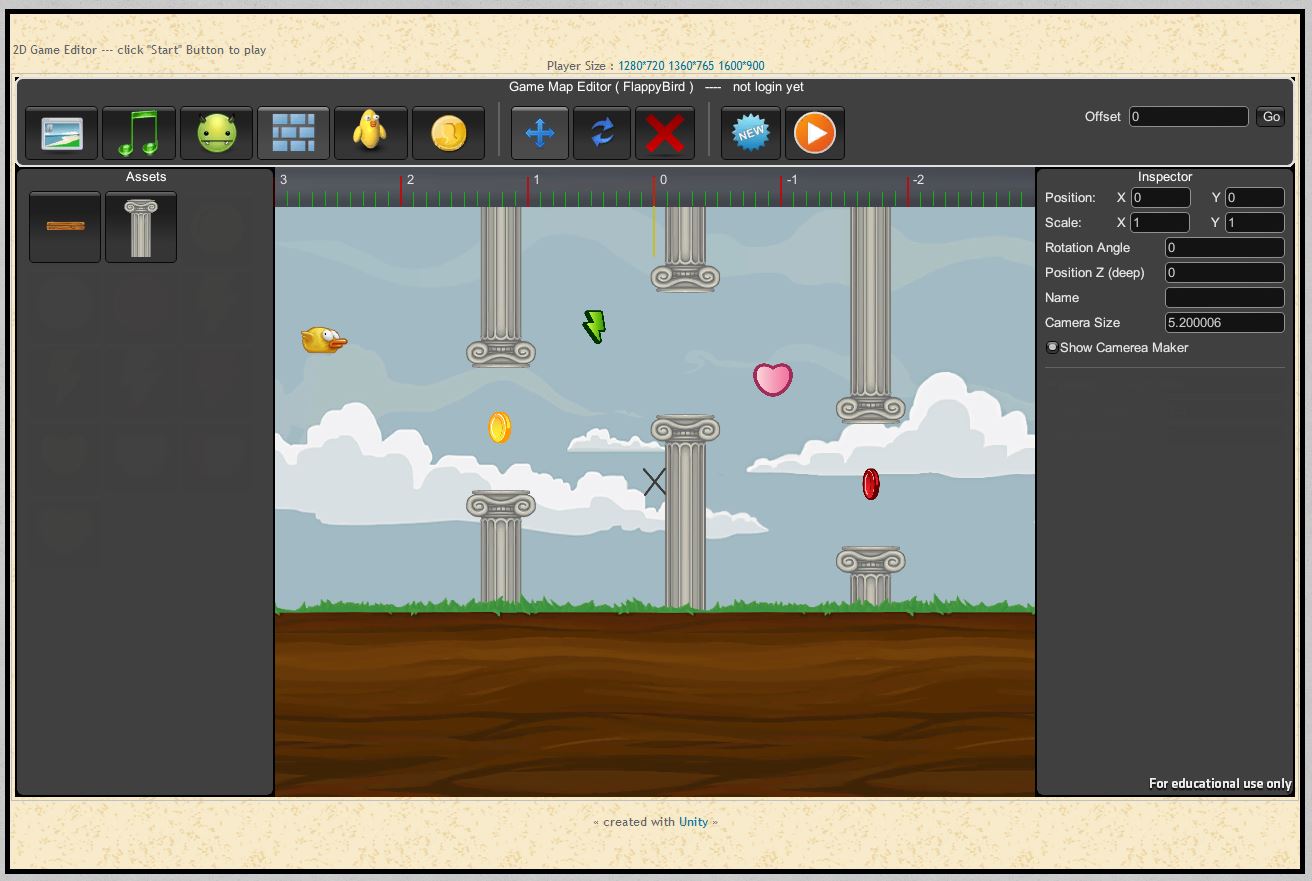Image resolution: width=1312 pixels, height=881 pixels.
Task: Click the blue rotate arrows tool
Action: pos(602,133)
